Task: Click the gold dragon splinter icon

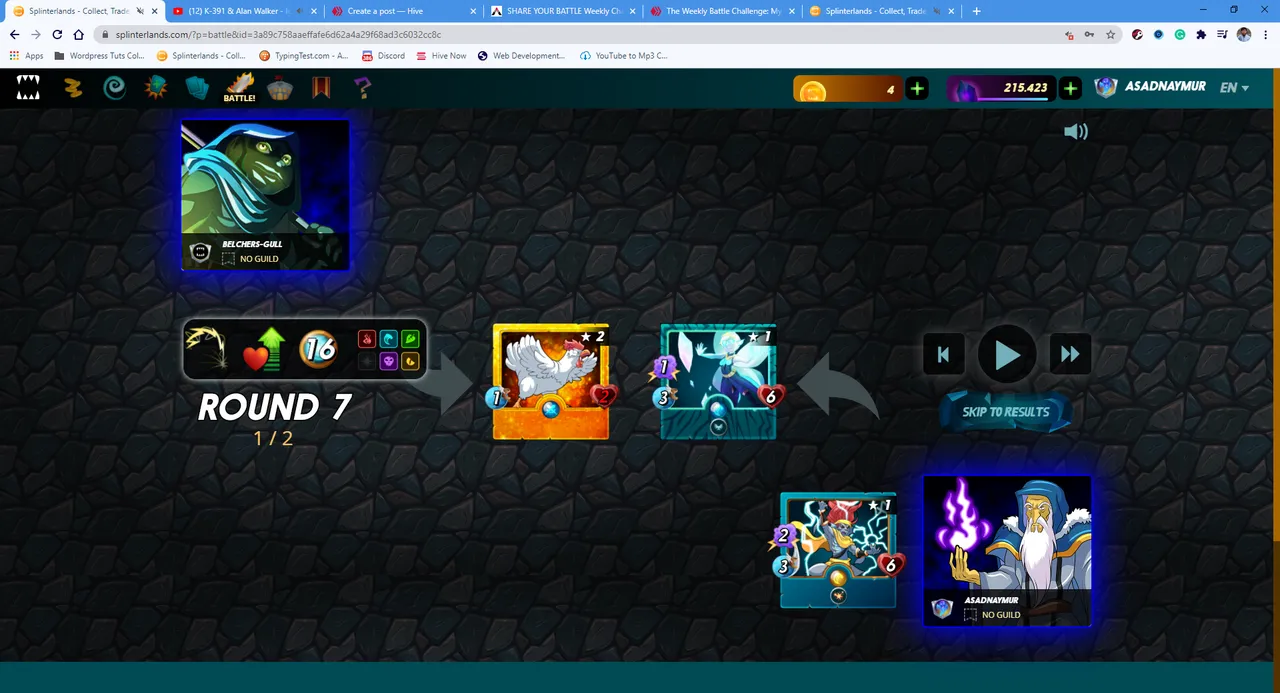Action: tap(410, 361)
